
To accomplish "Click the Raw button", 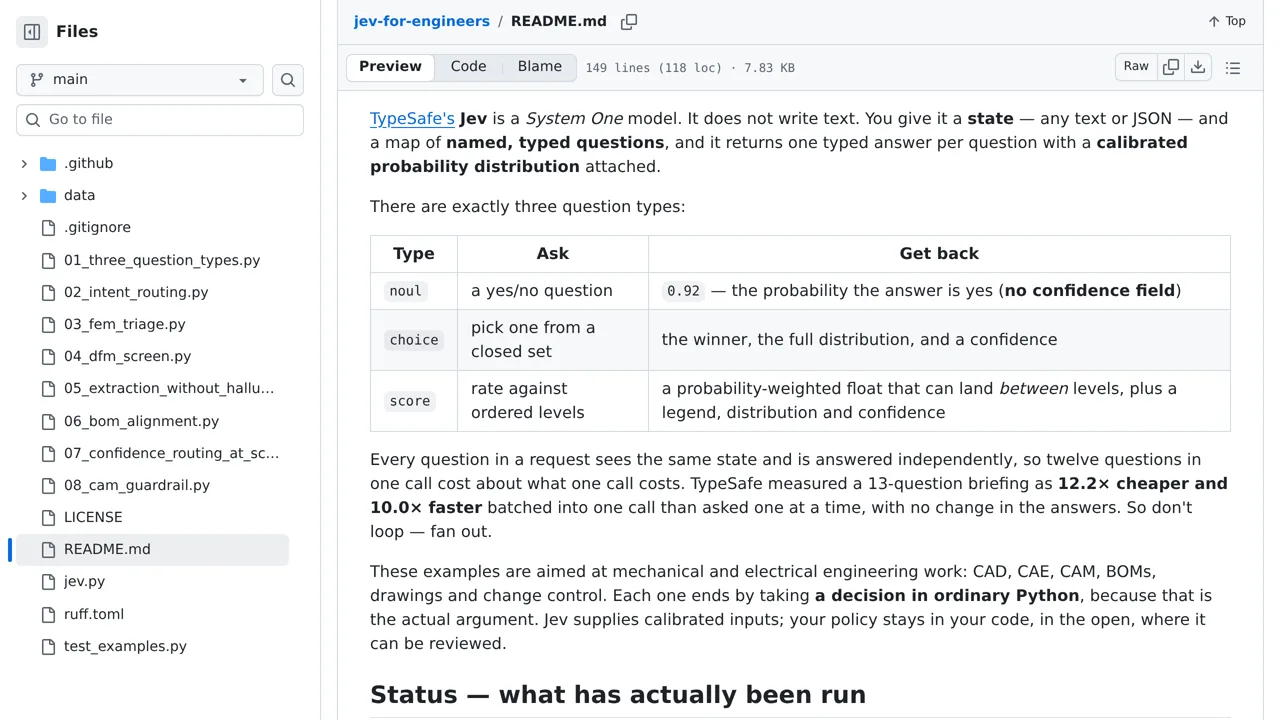I will click(x=1136, y=67).
